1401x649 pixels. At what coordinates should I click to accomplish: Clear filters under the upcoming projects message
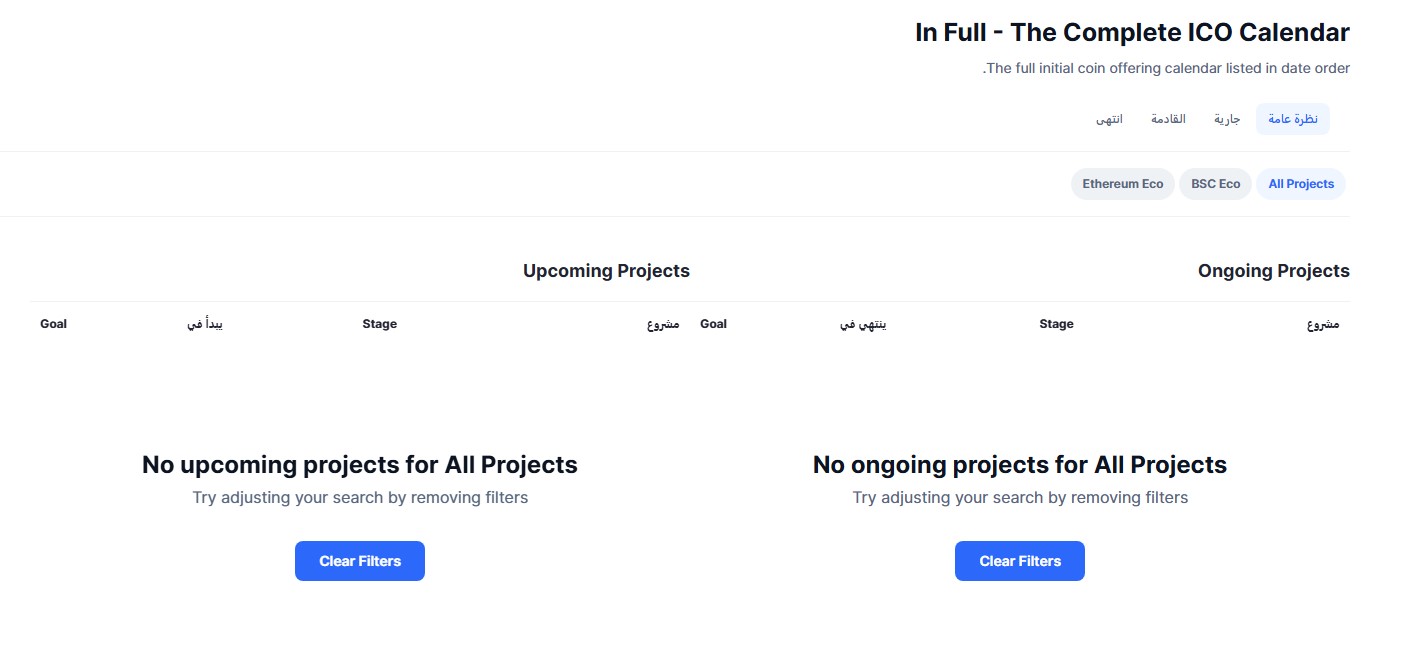[360, 561]
